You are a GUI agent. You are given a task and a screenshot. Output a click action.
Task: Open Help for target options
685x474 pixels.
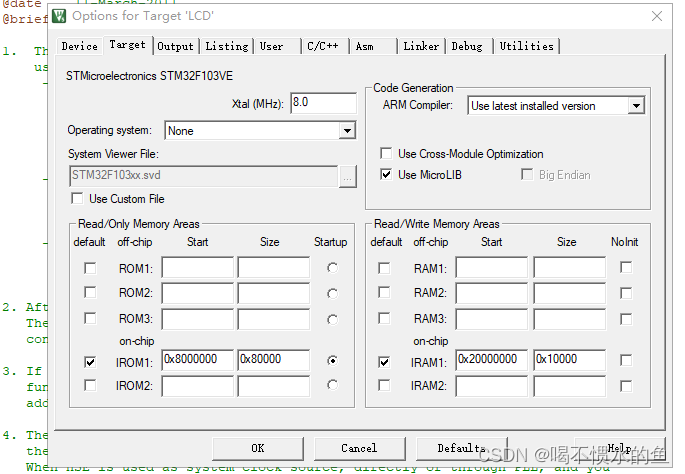(619, 449)
